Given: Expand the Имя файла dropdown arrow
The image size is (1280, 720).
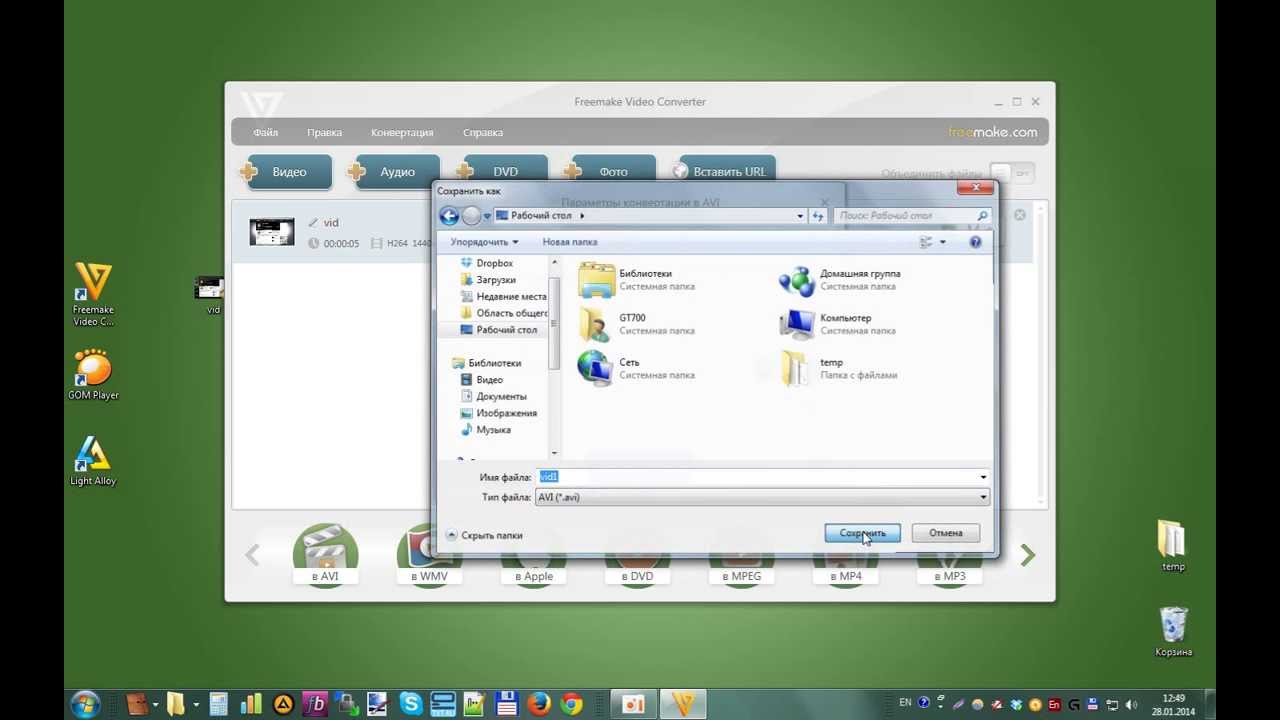Looking at the screenshot, I should [983, 478].
